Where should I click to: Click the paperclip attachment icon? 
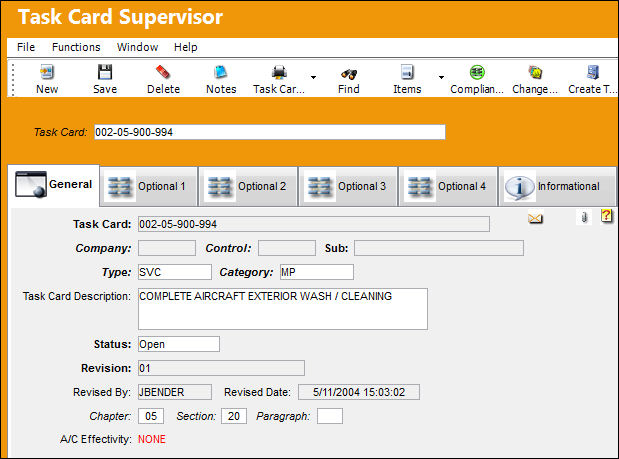point(584,217)
